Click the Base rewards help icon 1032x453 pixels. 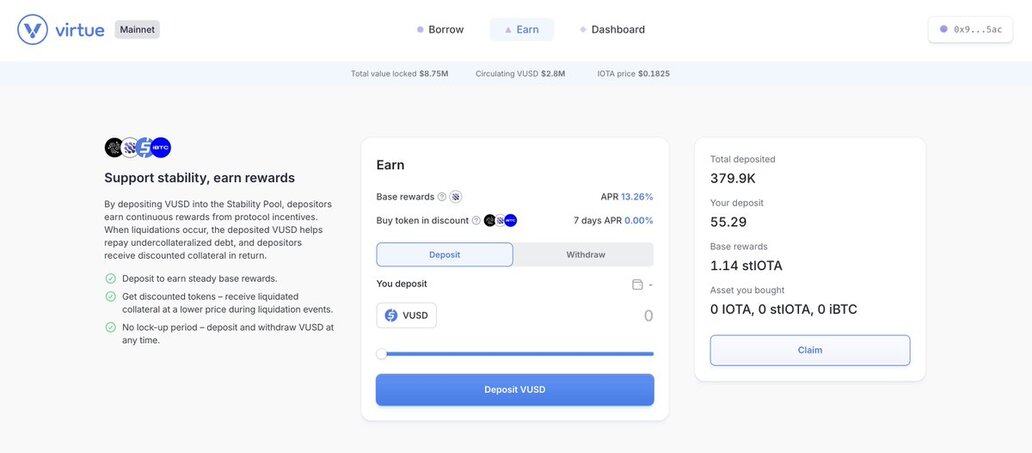coord(442,197)
